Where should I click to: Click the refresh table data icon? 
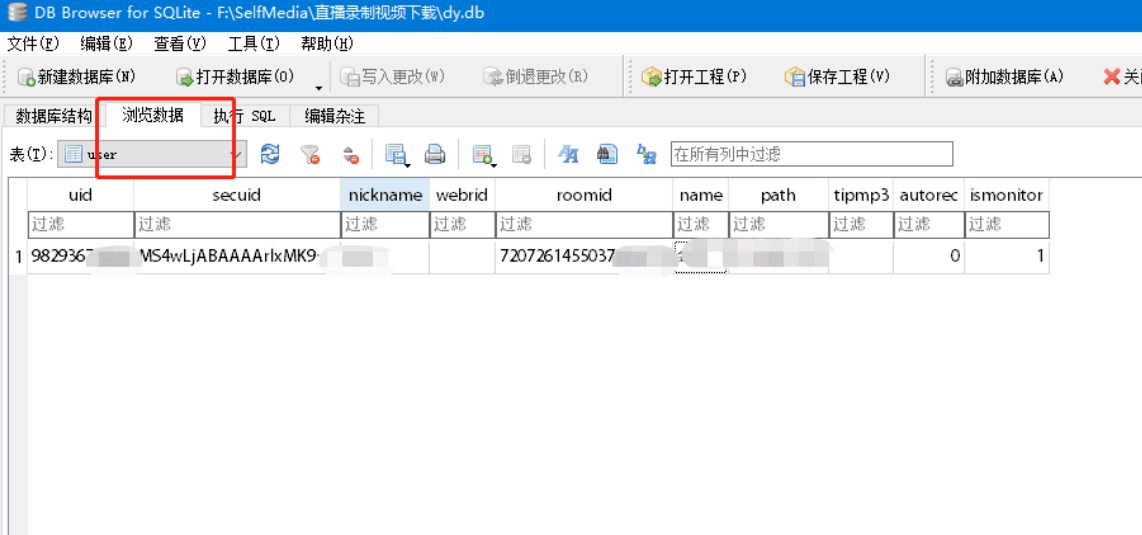coord(270,154)
